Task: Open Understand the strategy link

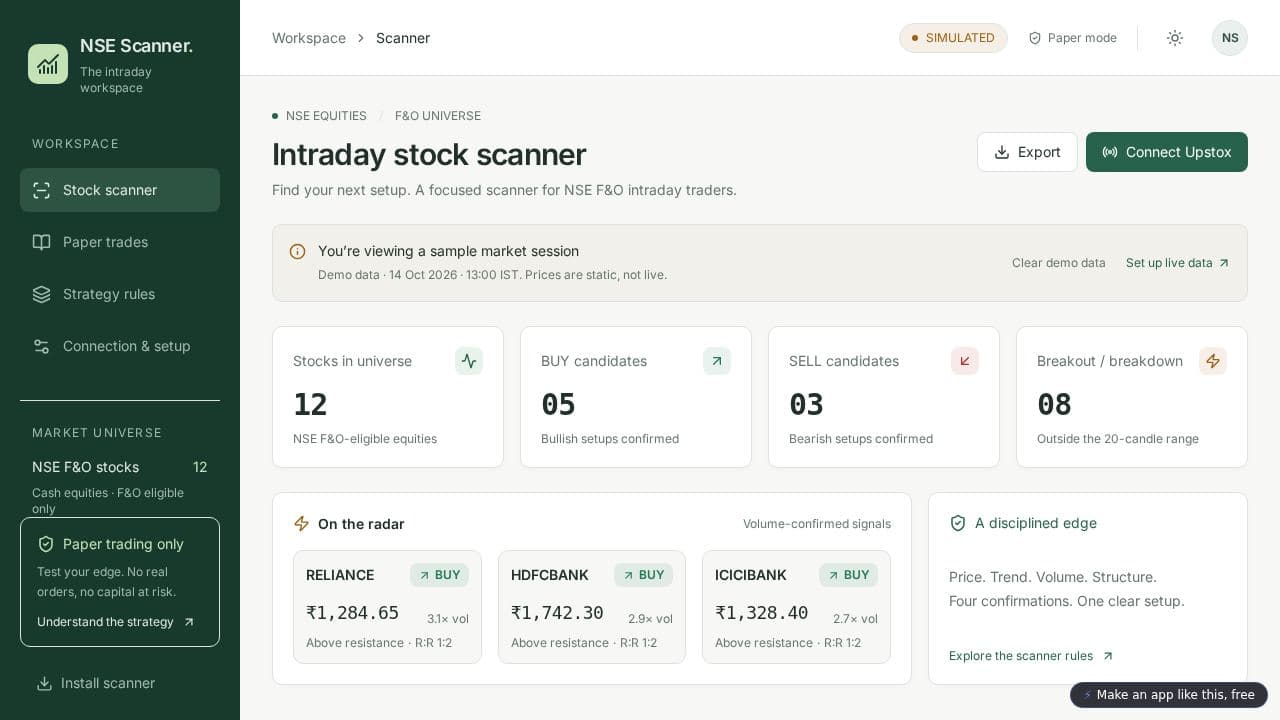Action: pyautogui.click(x=116, y=622)
